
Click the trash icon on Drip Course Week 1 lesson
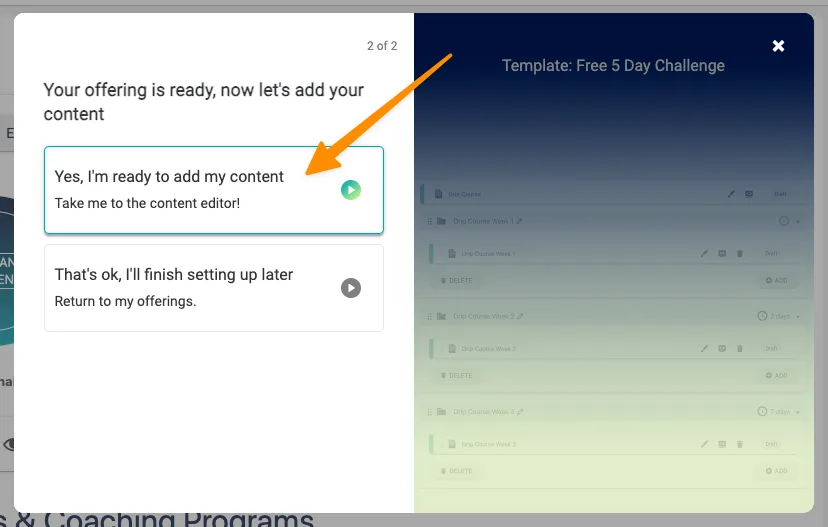[x=740, y=254]
